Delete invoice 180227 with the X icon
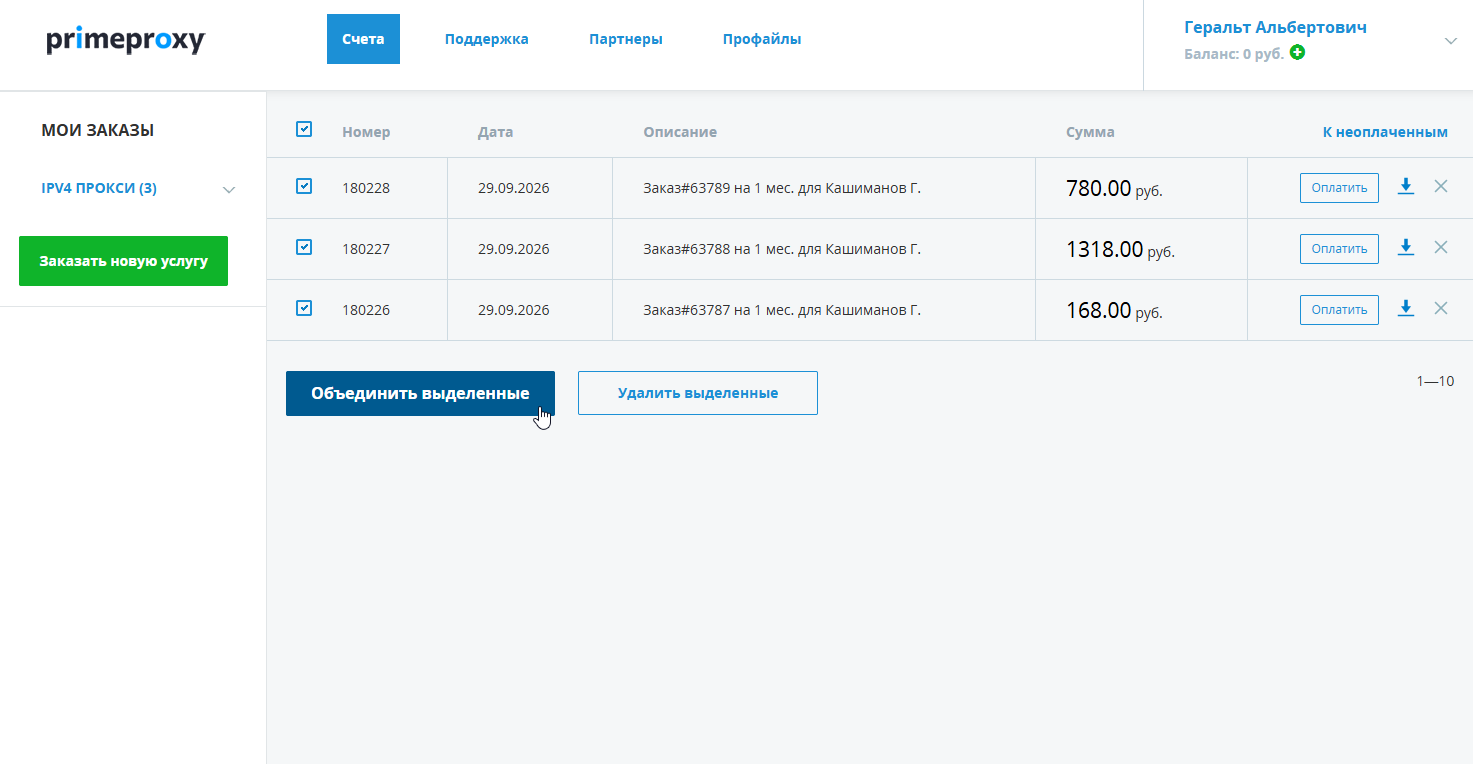 tap(1441, 247)
